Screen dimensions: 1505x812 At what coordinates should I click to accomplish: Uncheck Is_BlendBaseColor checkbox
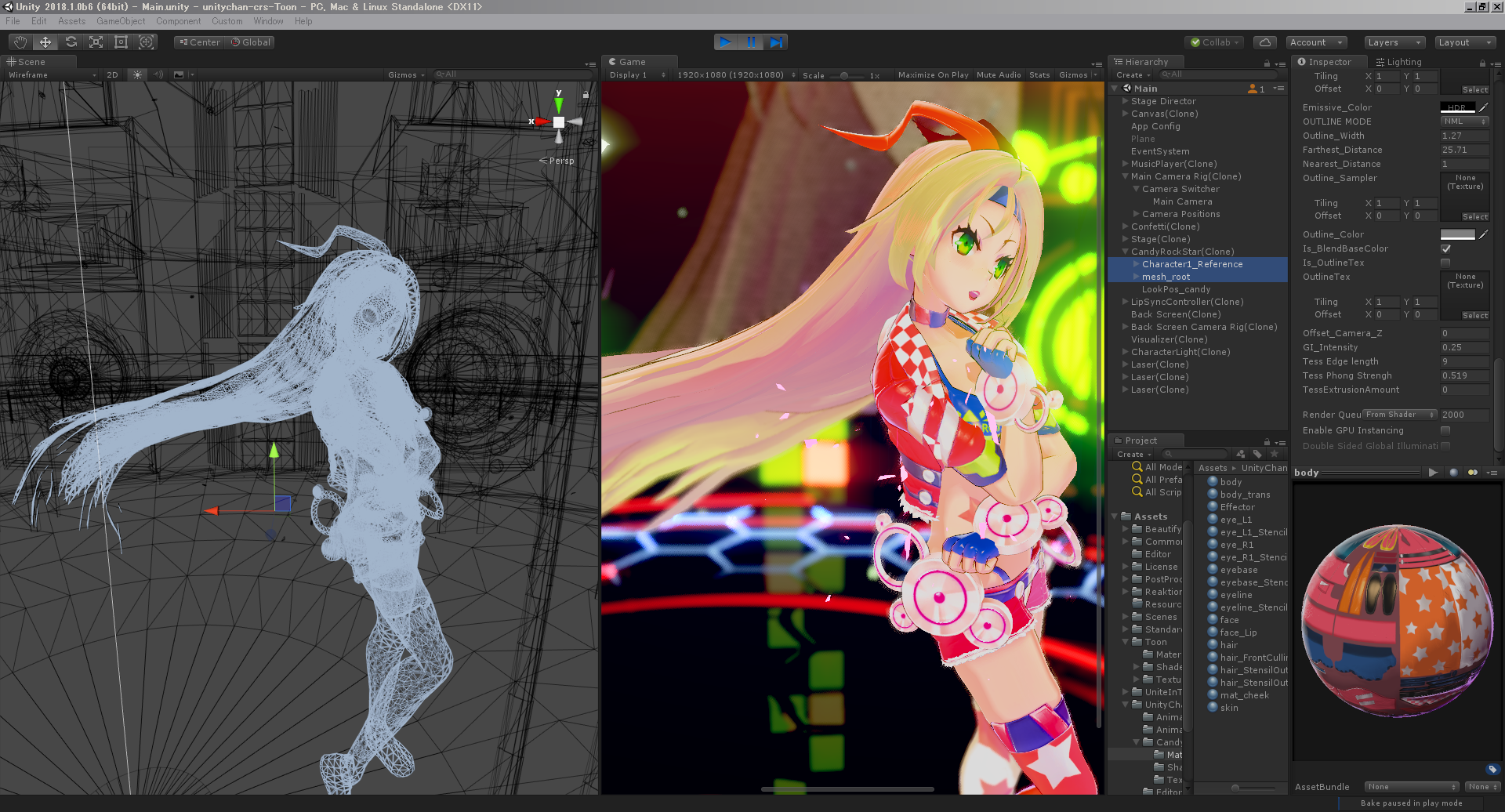pyautogui.click(x=1445, y=248)
